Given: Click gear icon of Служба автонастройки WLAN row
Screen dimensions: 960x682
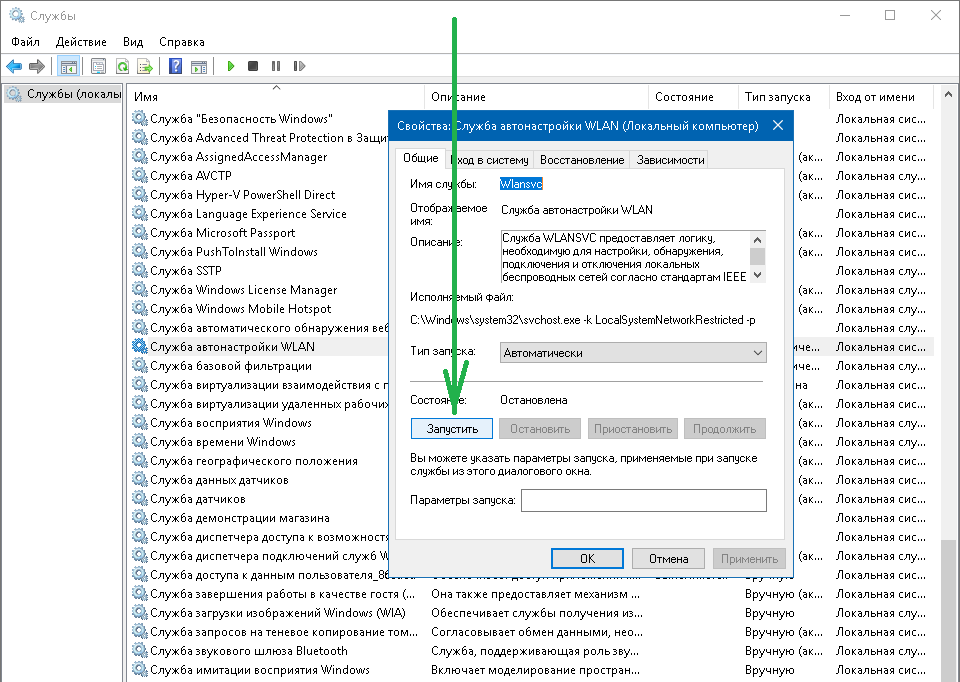Looking at the screenshot, I should [x=140, y=346].
